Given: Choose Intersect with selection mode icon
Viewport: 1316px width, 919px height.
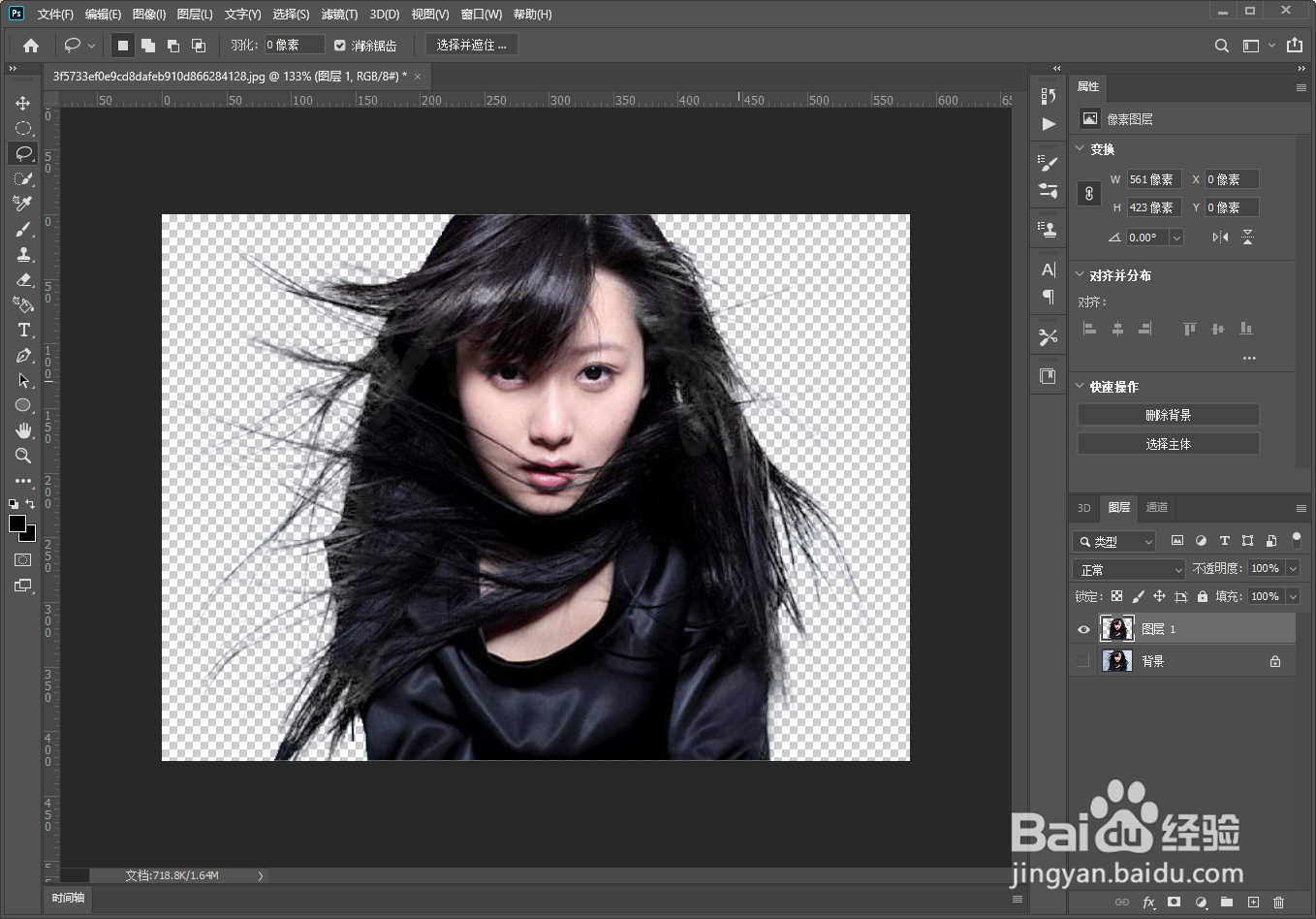Looking at the screenshot, I should (x=199, y=46).
